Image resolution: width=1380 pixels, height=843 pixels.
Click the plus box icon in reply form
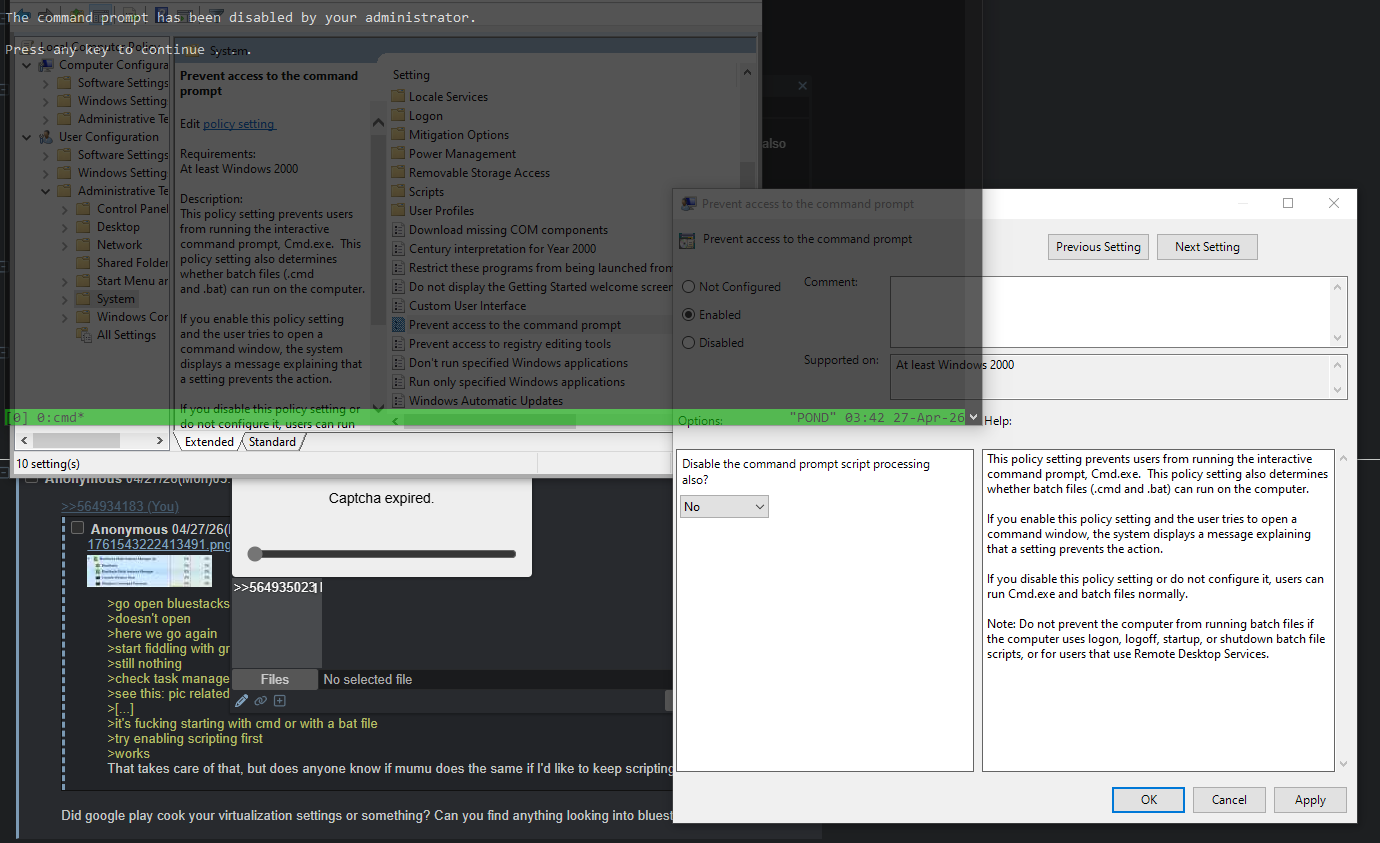(x=280, y=701)
